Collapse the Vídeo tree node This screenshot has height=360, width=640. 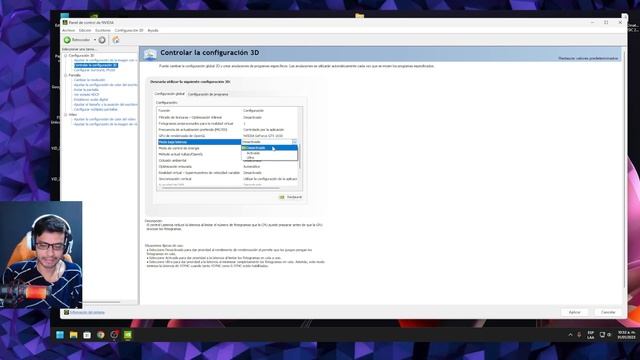[x=65, y=115]
